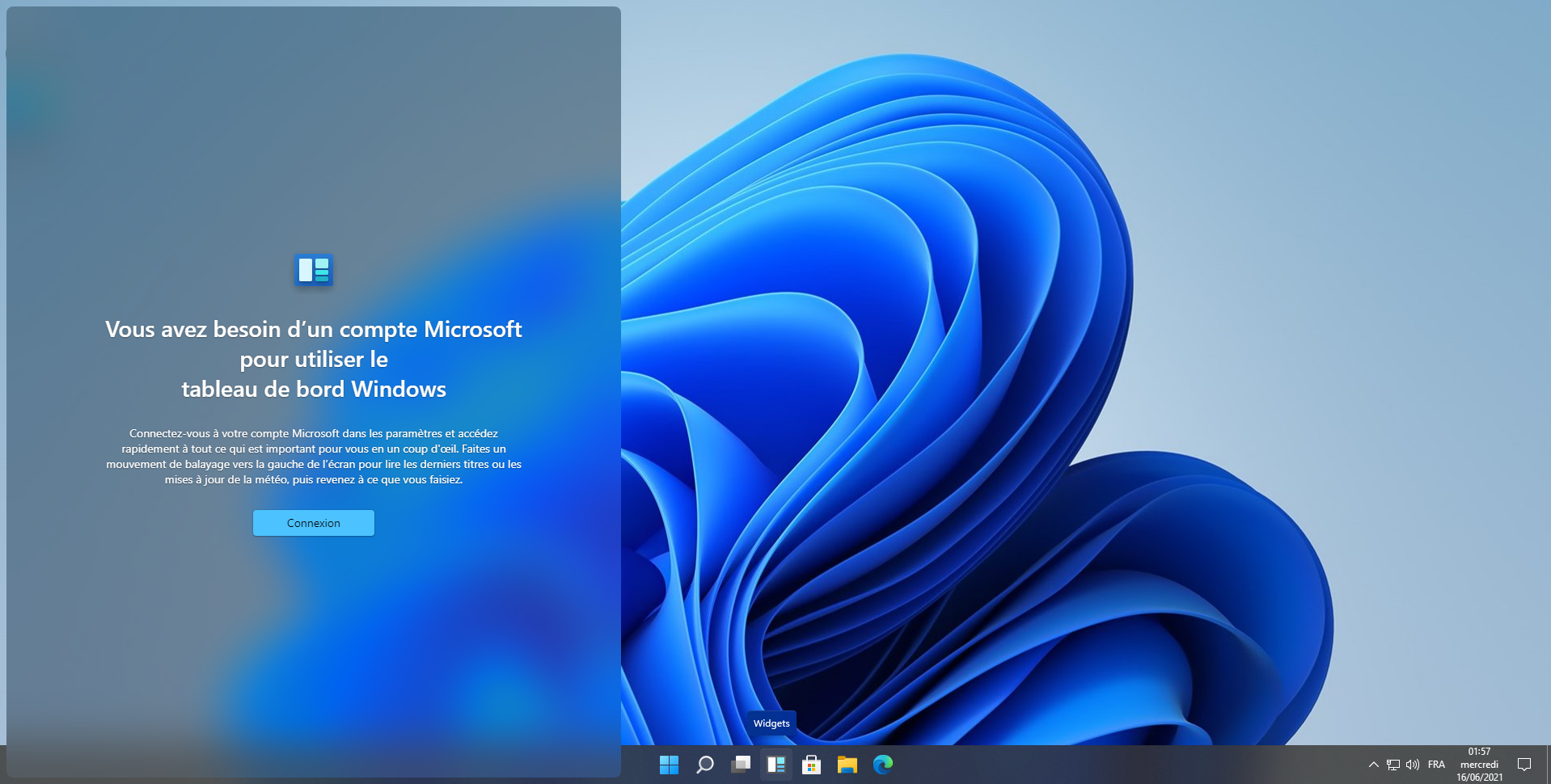1551x784 pixels.
Task: Switch input language via FRA indicator
Action: [1436, 765]
